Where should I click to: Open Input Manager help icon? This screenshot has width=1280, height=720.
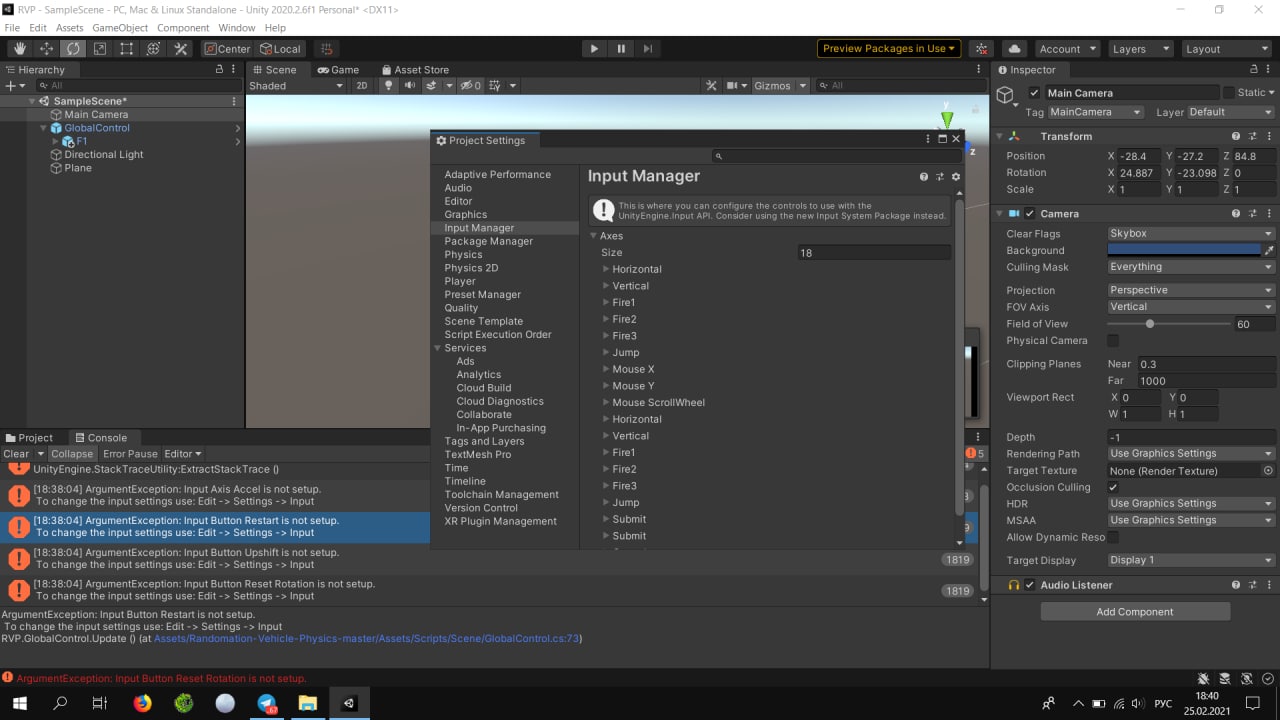924,176
